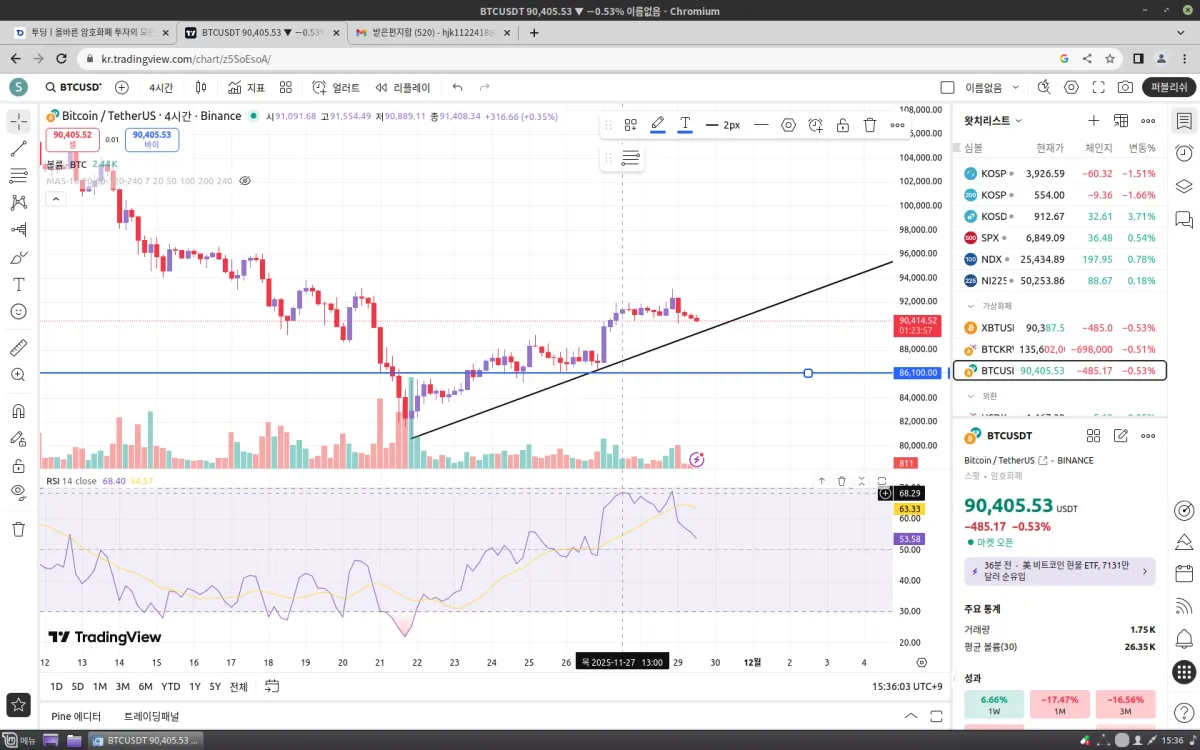The height and width of the screenshot is (750, 1200).
Task: Take a chart snapshot with camera icon
Action: 1125,87
